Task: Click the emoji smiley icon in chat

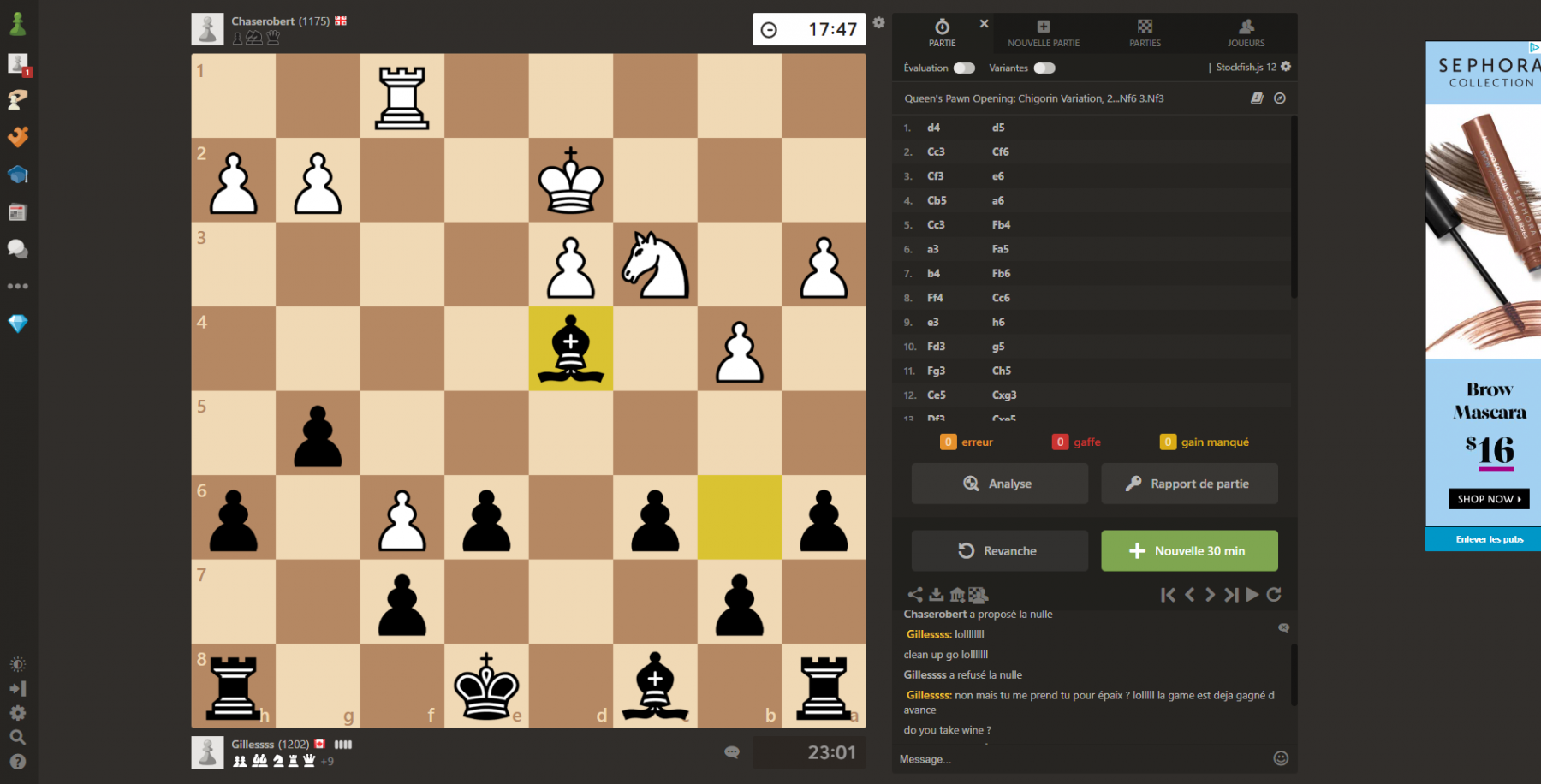Action: pyautogui.click(x=1281, y=758)
